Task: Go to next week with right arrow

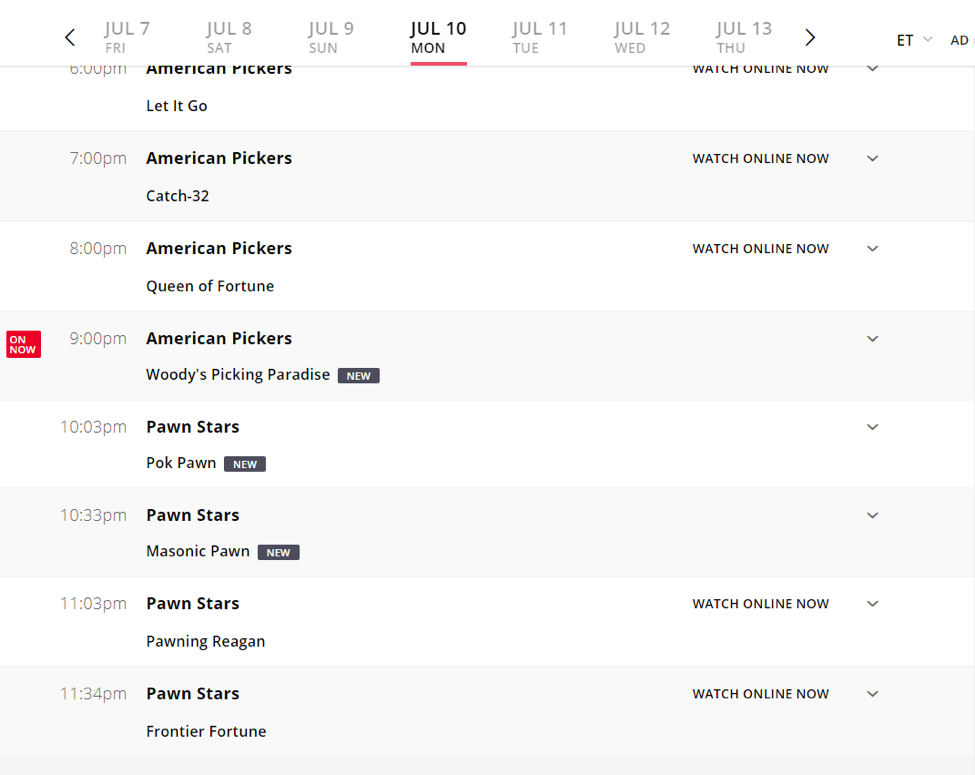Action: (810, 37)
